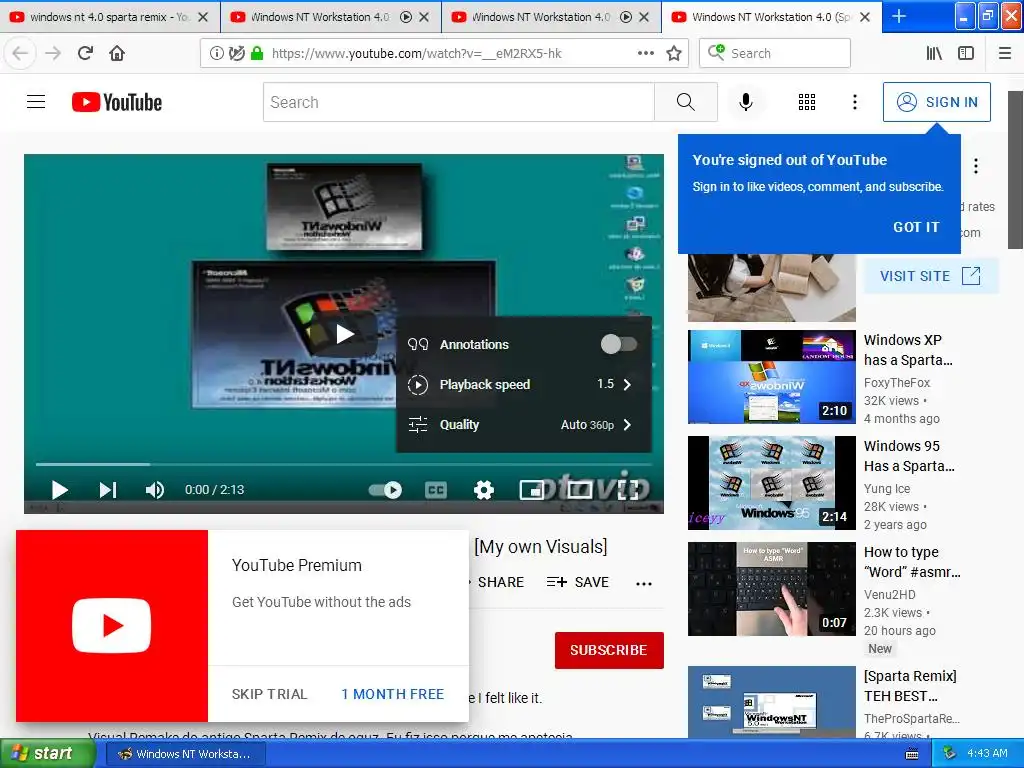Play the video with the bottom play button
The width and height of the screenshot is (1024, 768).
[59, 490]
